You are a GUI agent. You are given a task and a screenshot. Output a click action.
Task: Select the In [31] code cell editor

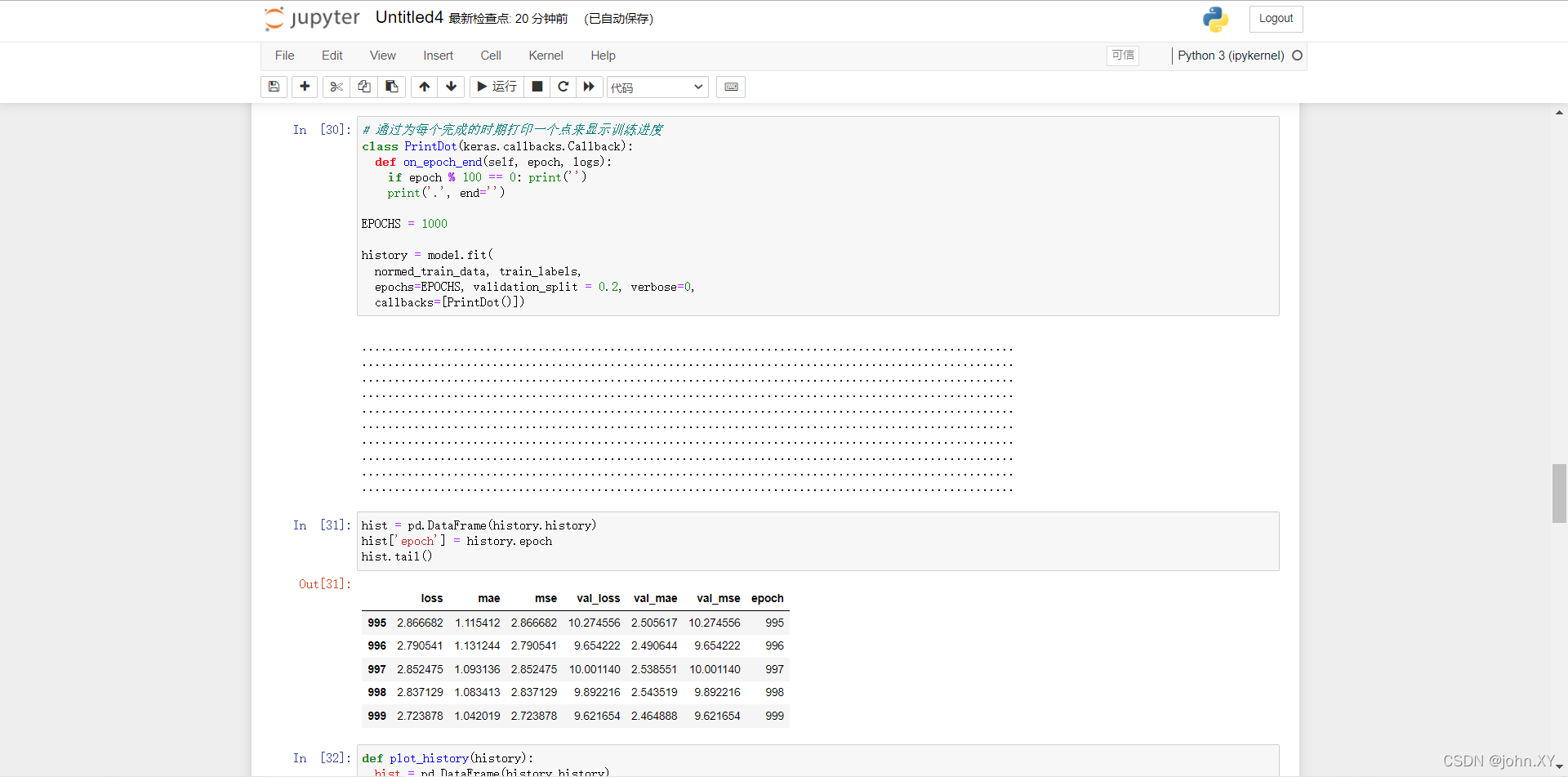[x=817, y=541]
